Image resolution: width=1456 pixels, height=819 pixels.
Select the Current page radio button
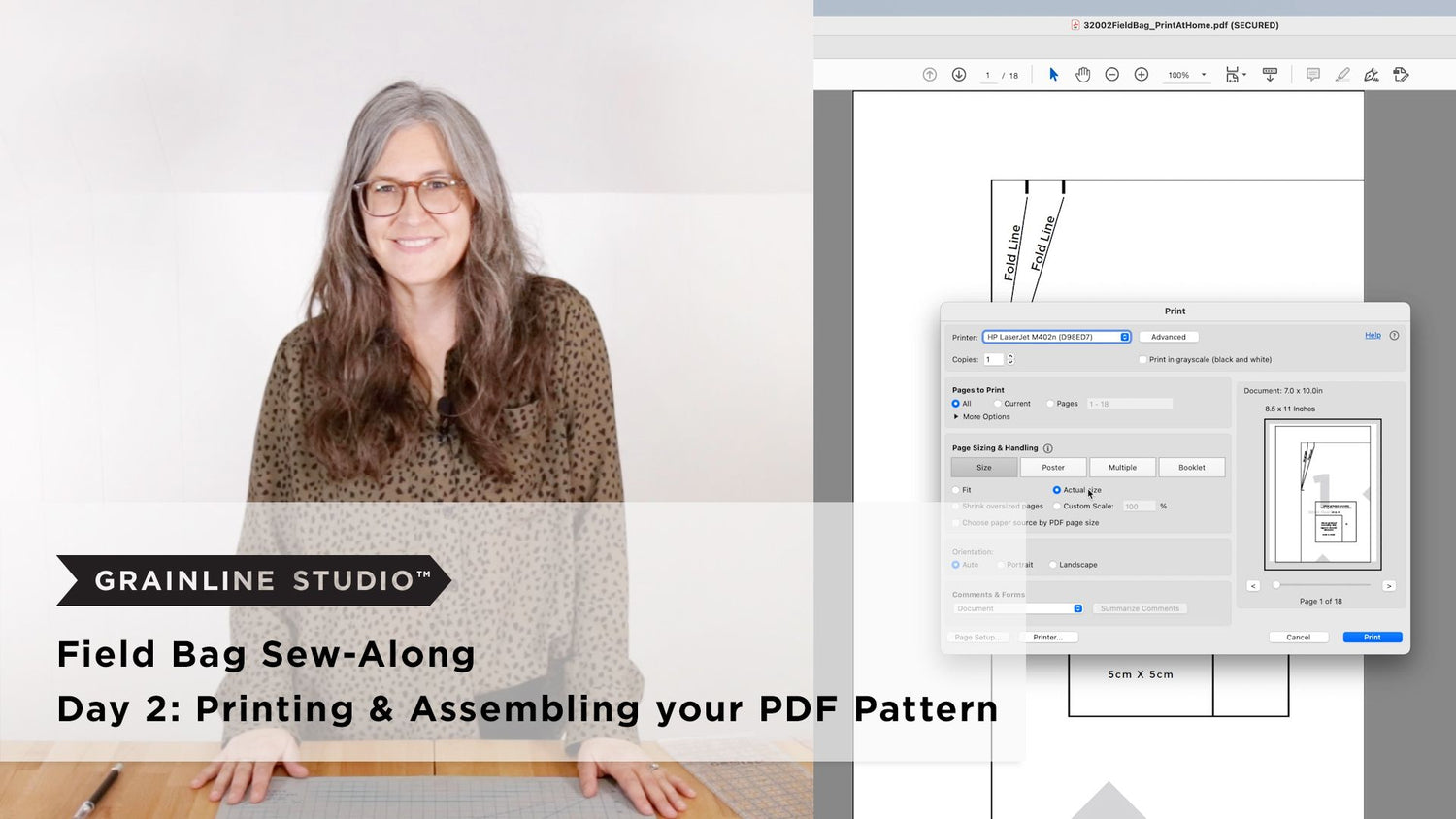(x=997, y=404)
